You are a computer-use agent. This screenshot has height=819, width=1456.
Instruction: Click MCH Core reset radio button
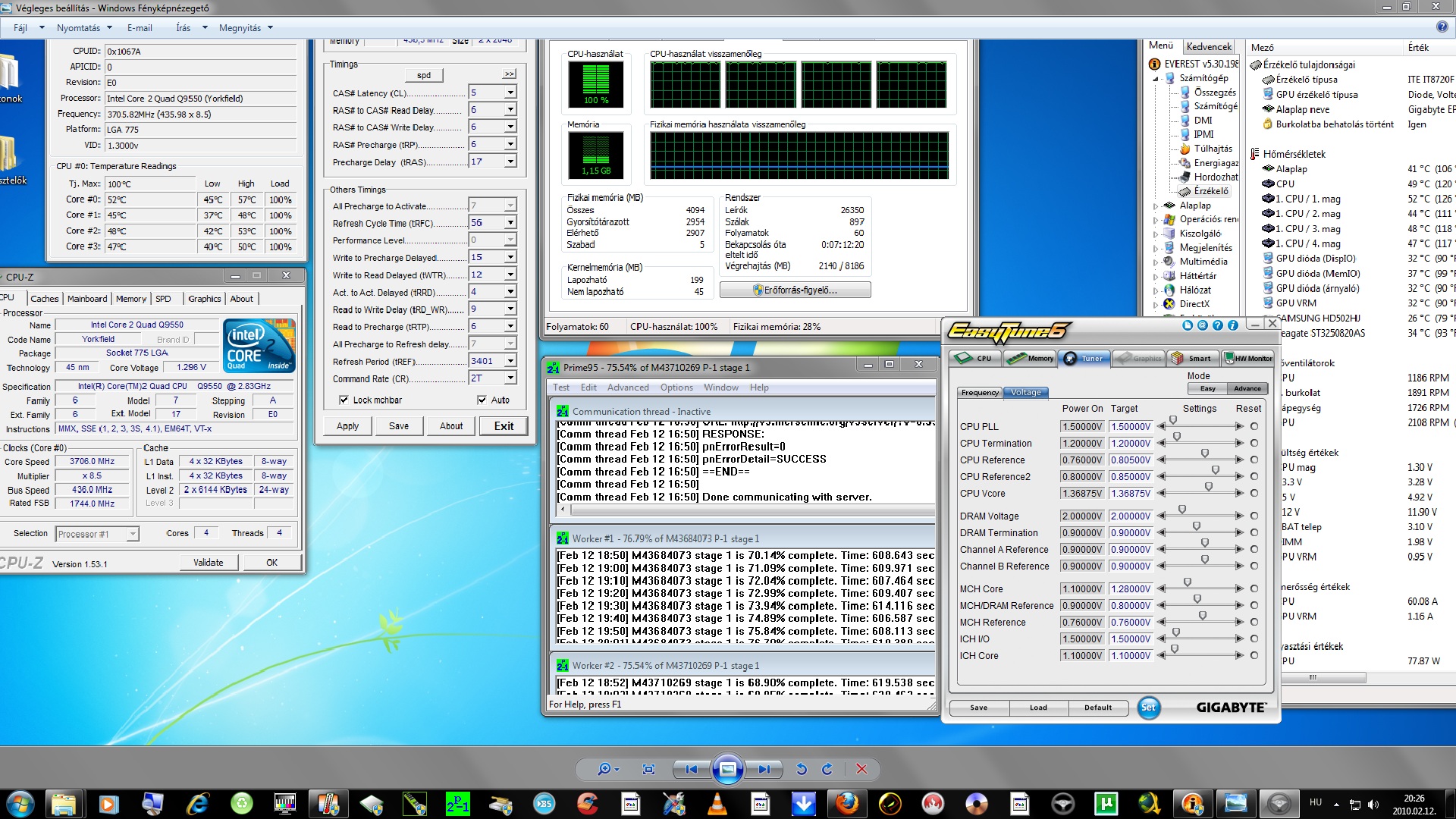1254,588
